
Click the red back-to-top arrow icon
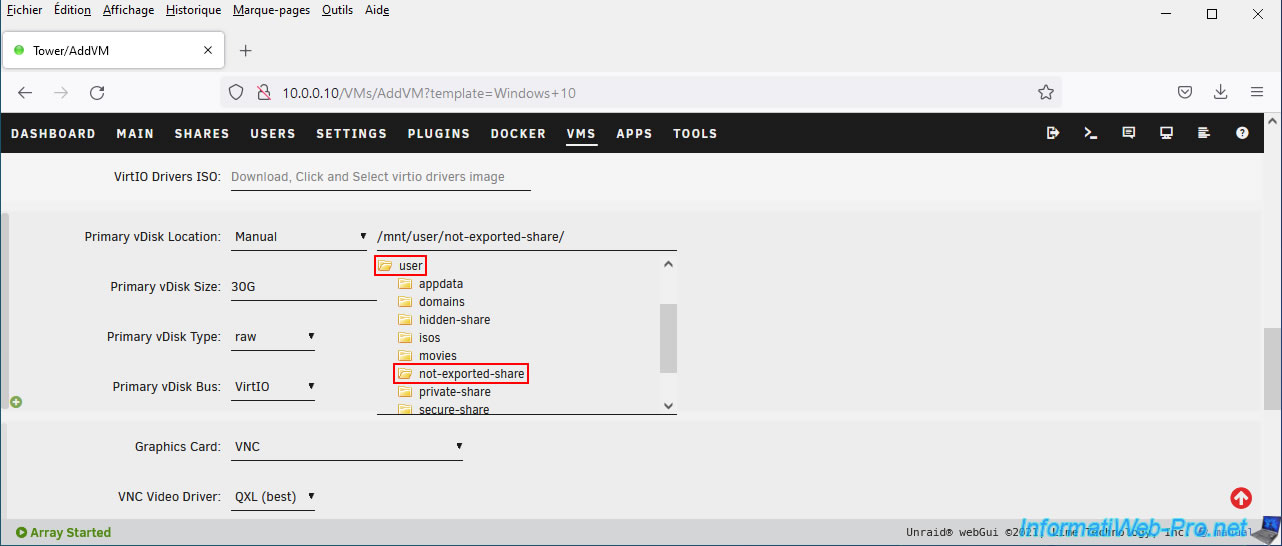(x=1241, y=497)
